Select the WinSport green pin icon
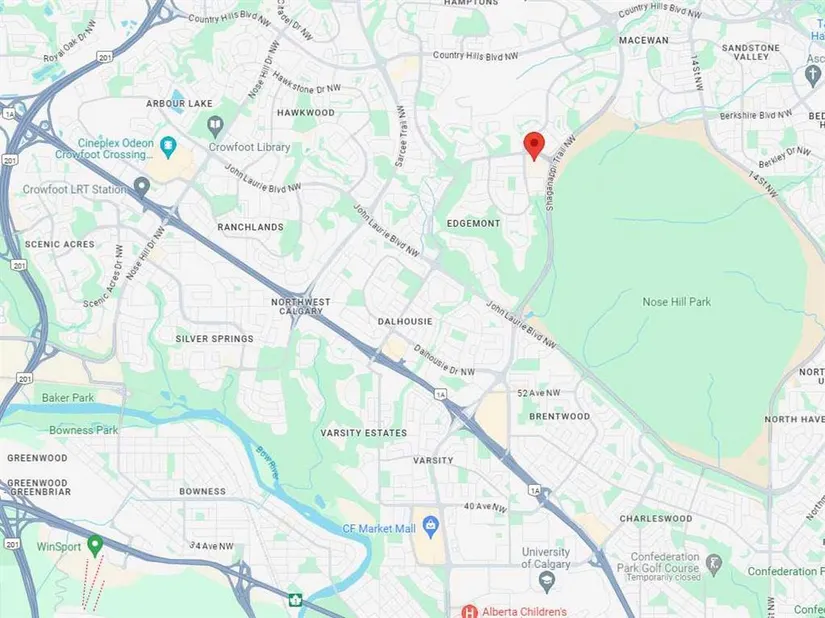825x618 pixels. (x=95, y=546)
